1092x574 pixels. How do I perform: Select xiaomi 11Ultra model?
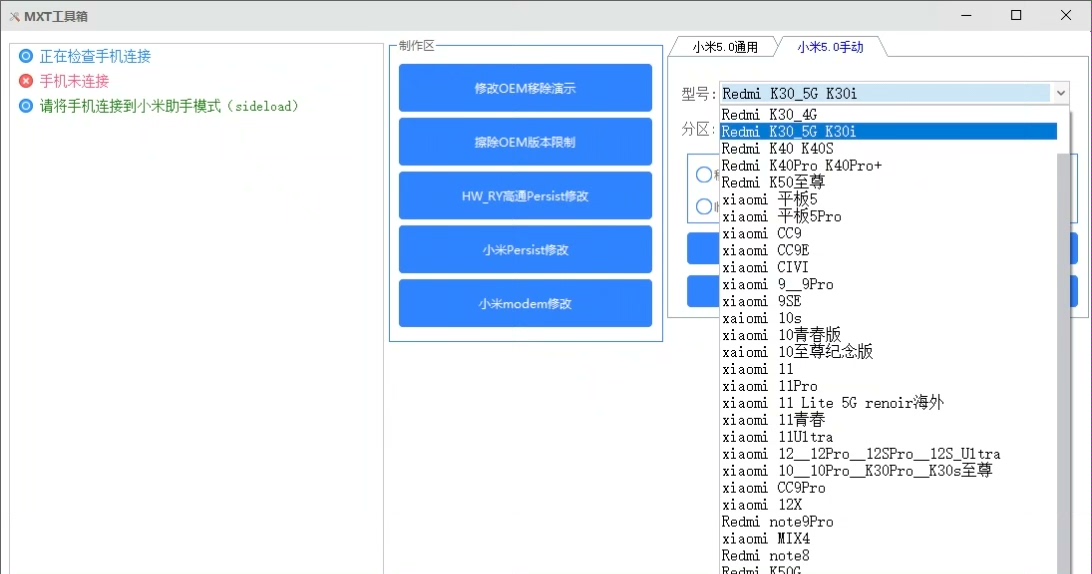pos(889,437)
